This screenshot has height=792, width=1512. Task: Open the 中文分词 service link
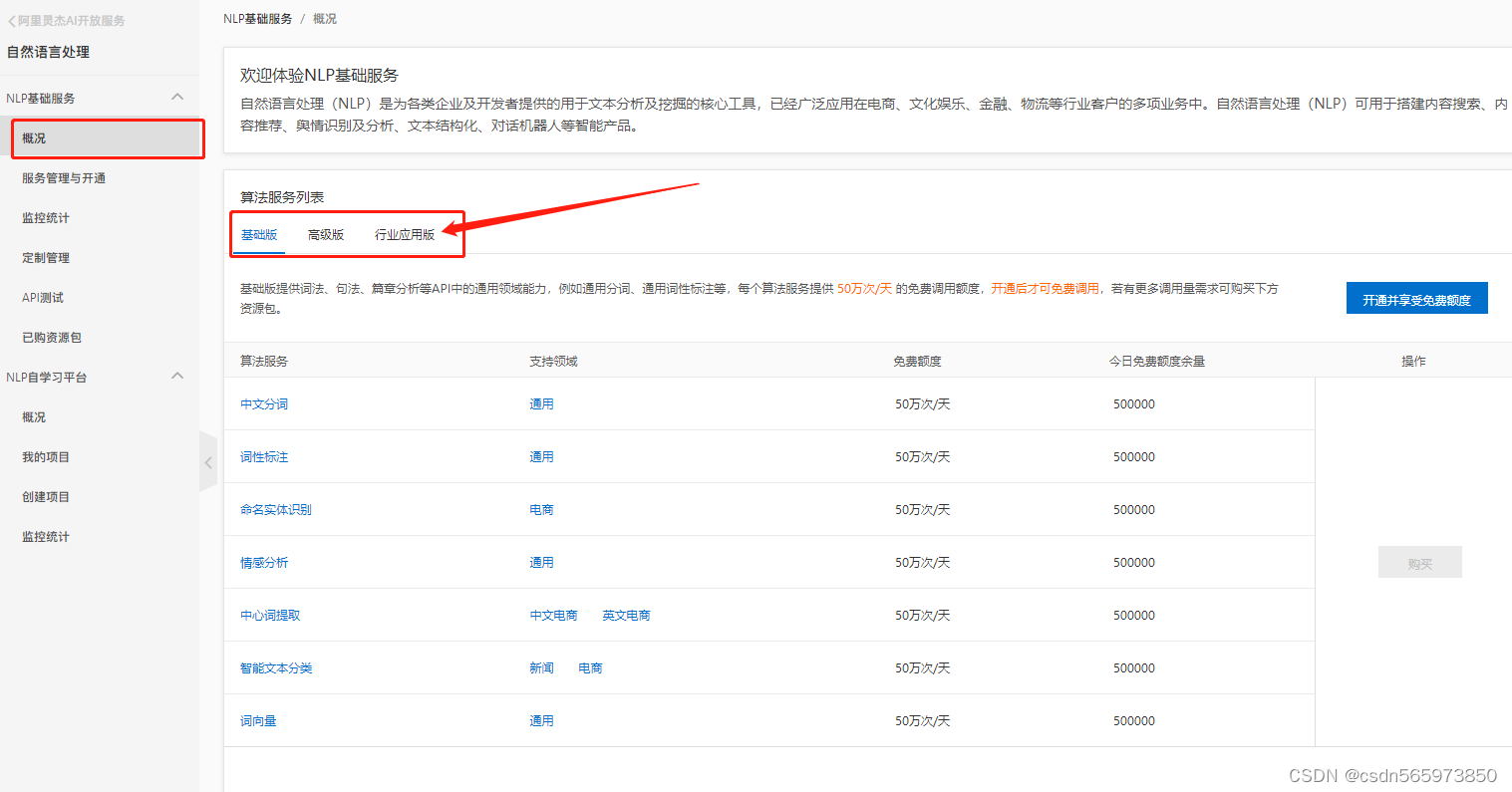263,403
